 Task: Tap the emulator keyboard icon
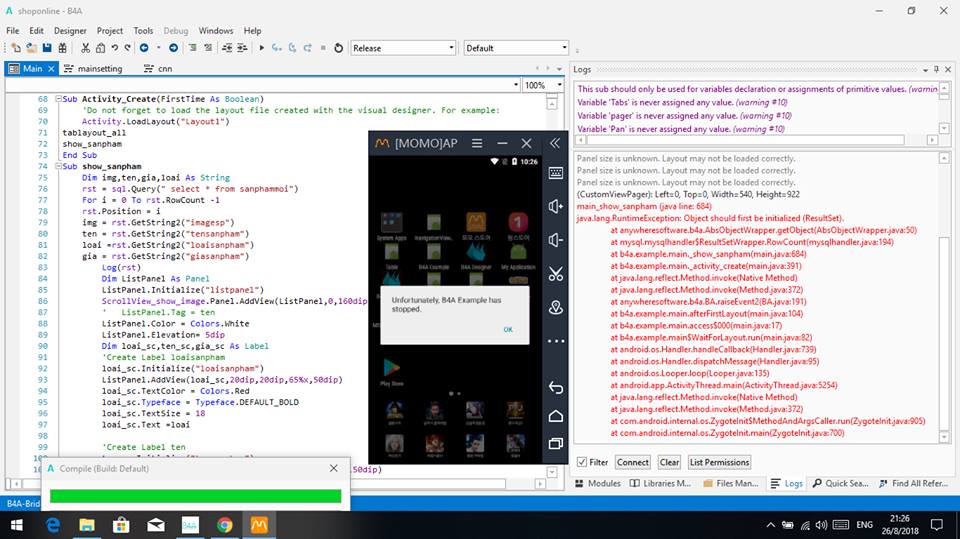point(556,172)
